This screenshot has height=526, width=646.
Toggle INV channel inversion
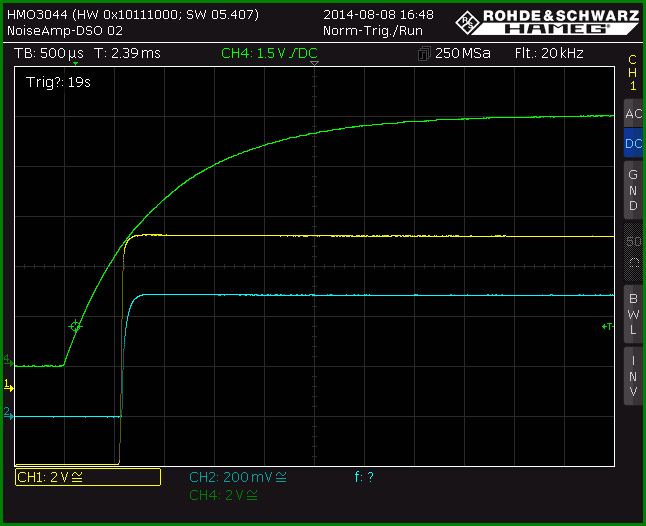pos(633,376)
